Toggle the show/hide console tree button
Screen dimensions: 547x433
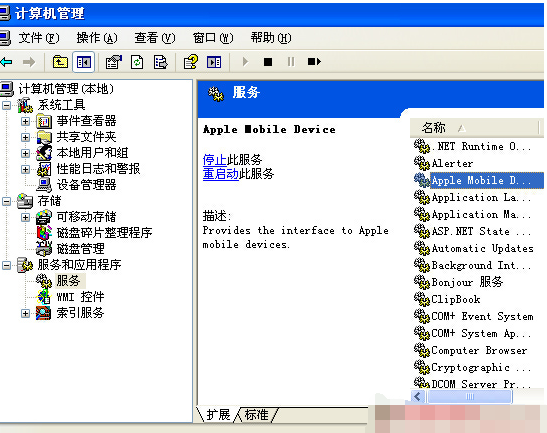(84, 62)
